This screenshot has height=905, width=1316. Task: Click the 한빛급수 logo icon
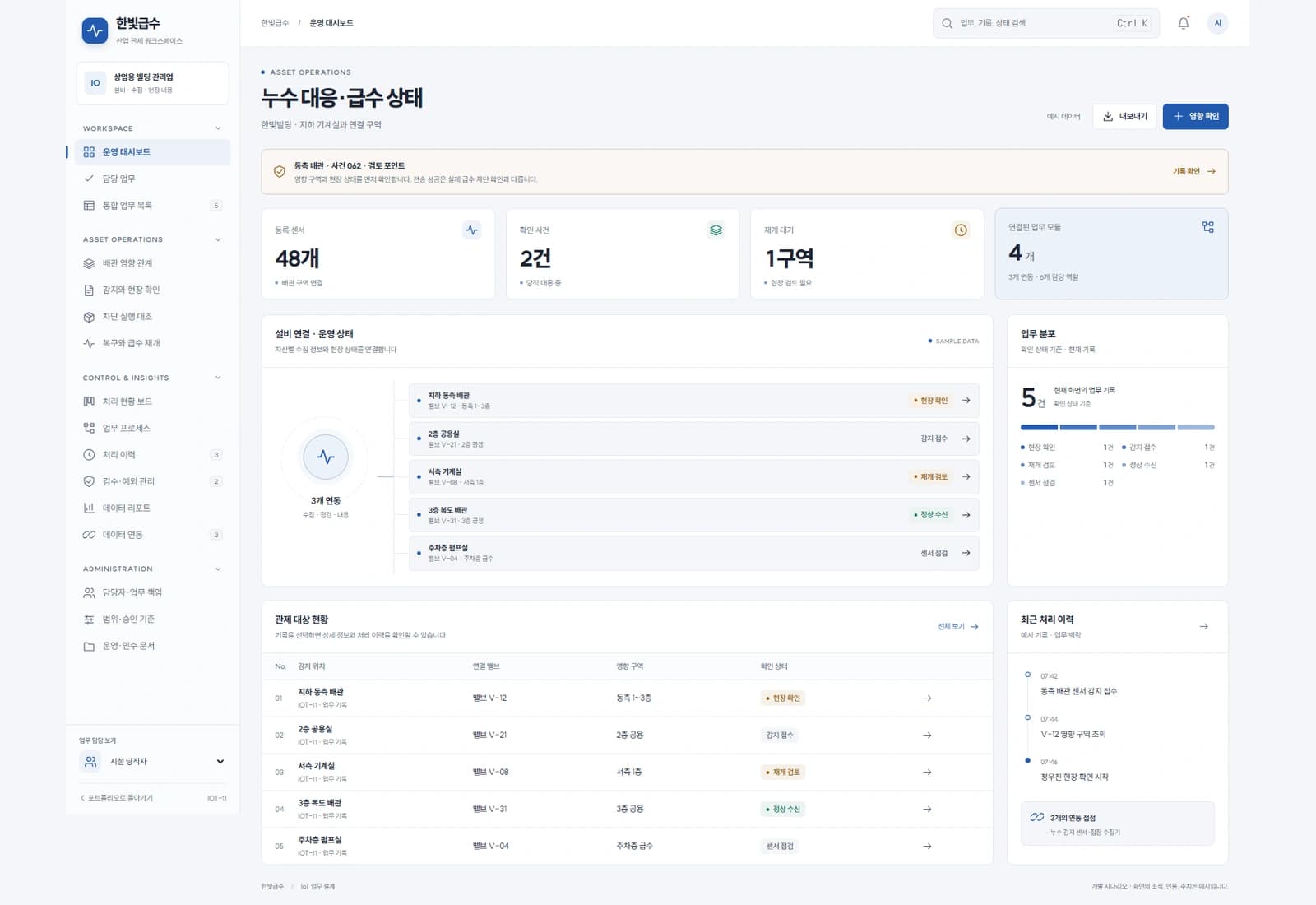tap(95, 30)
